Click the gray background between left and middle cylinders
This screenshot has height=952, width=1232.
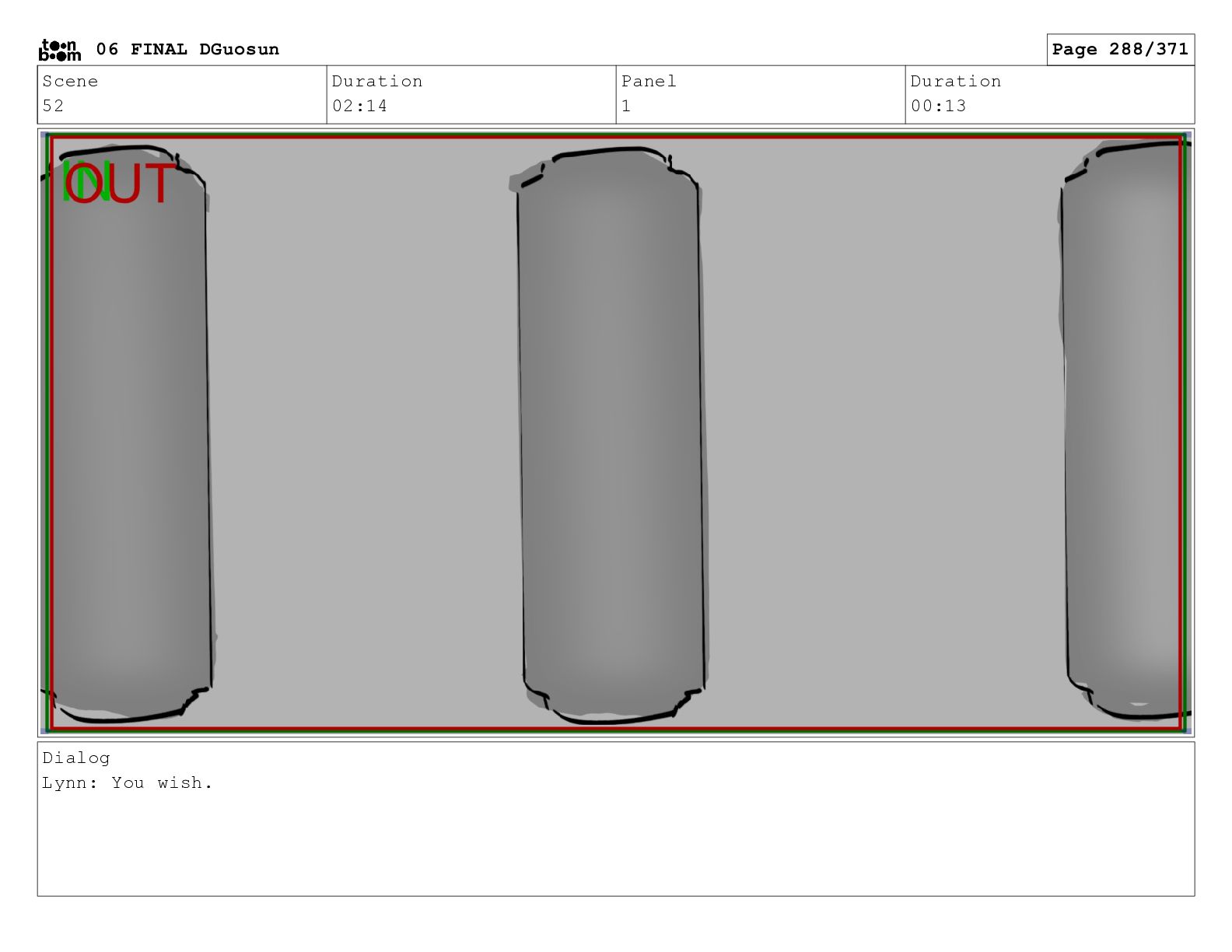[x=362, y=436]
